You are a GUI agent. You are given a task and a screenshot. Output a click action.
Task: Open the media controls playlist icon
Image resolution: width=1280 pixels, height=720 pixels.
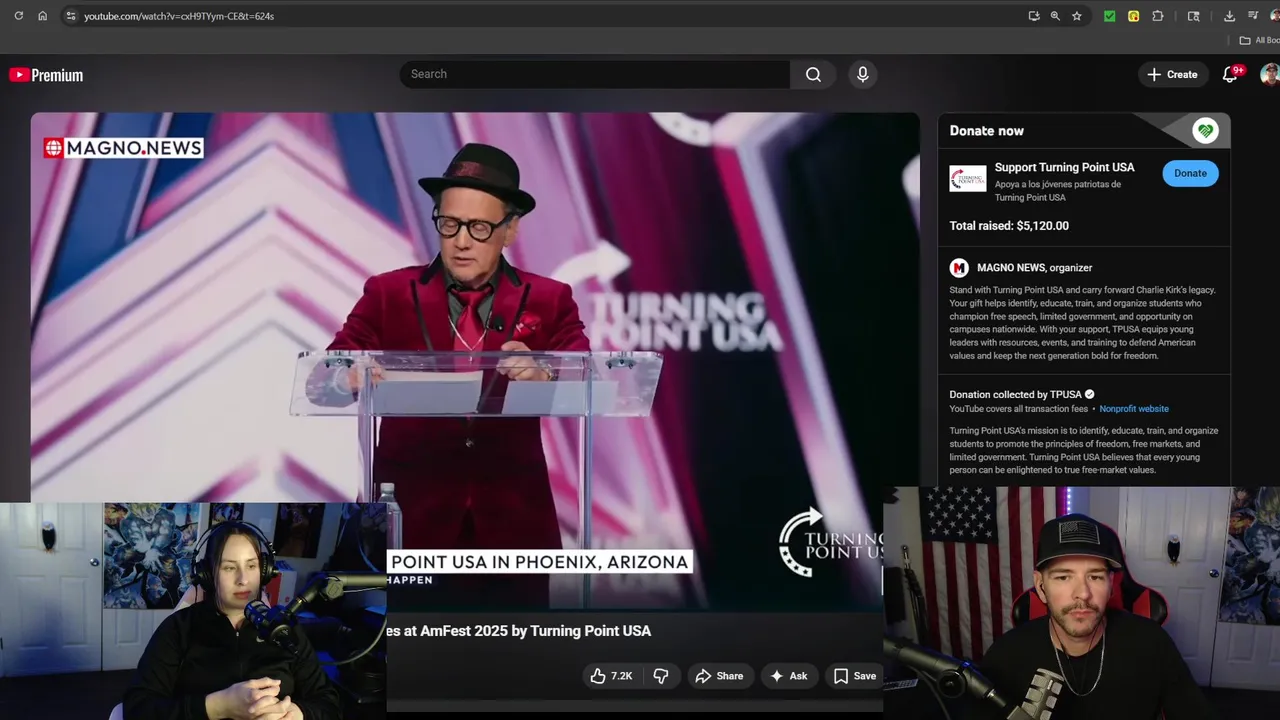1253,16
